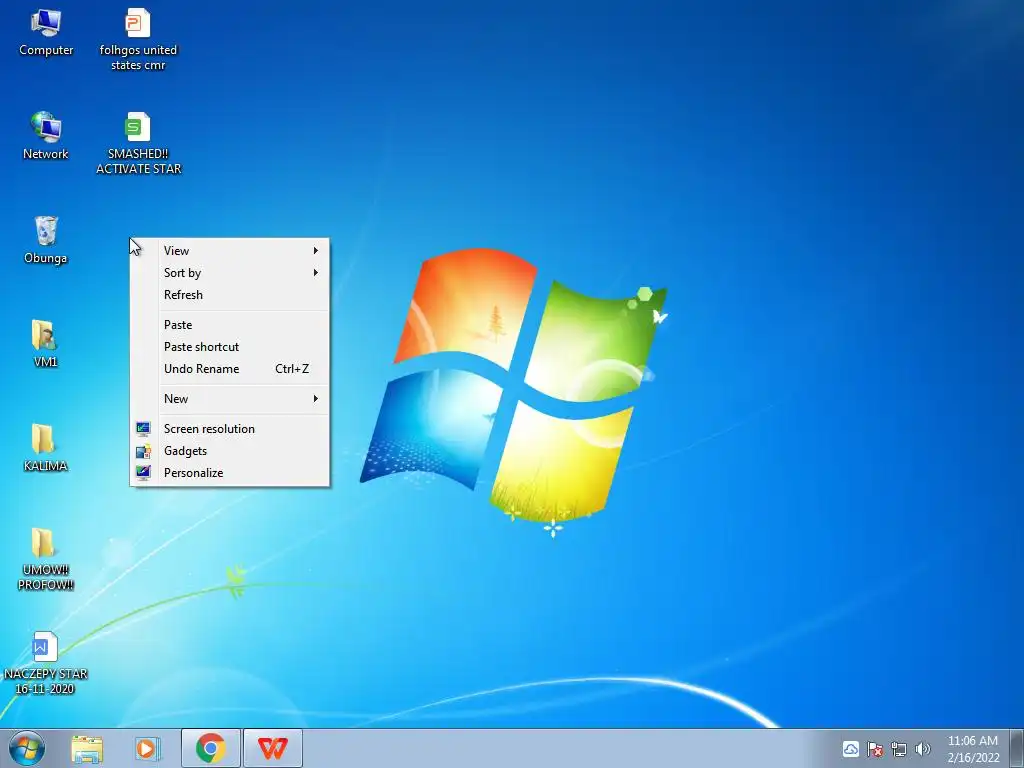Choose New in the context menu
The height and width of the screenshot is (768, 1024).
coord(229,399)
